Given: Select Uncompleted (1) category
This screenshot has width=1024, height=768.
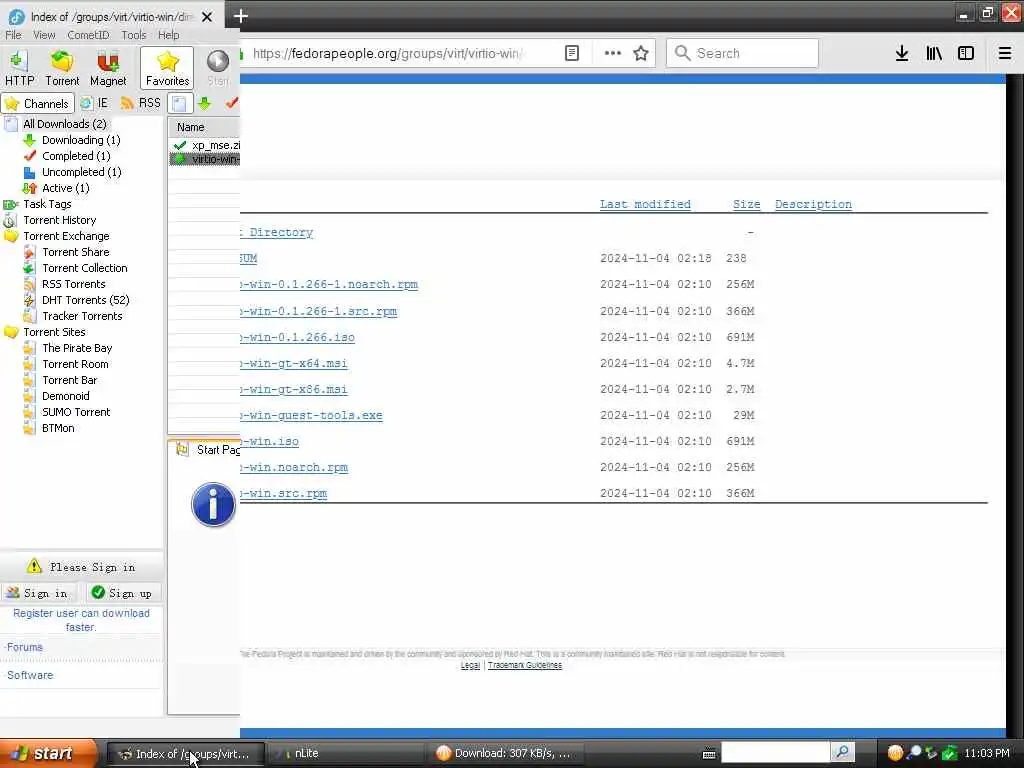Looking at the screenshot, I should pos(82,172).
